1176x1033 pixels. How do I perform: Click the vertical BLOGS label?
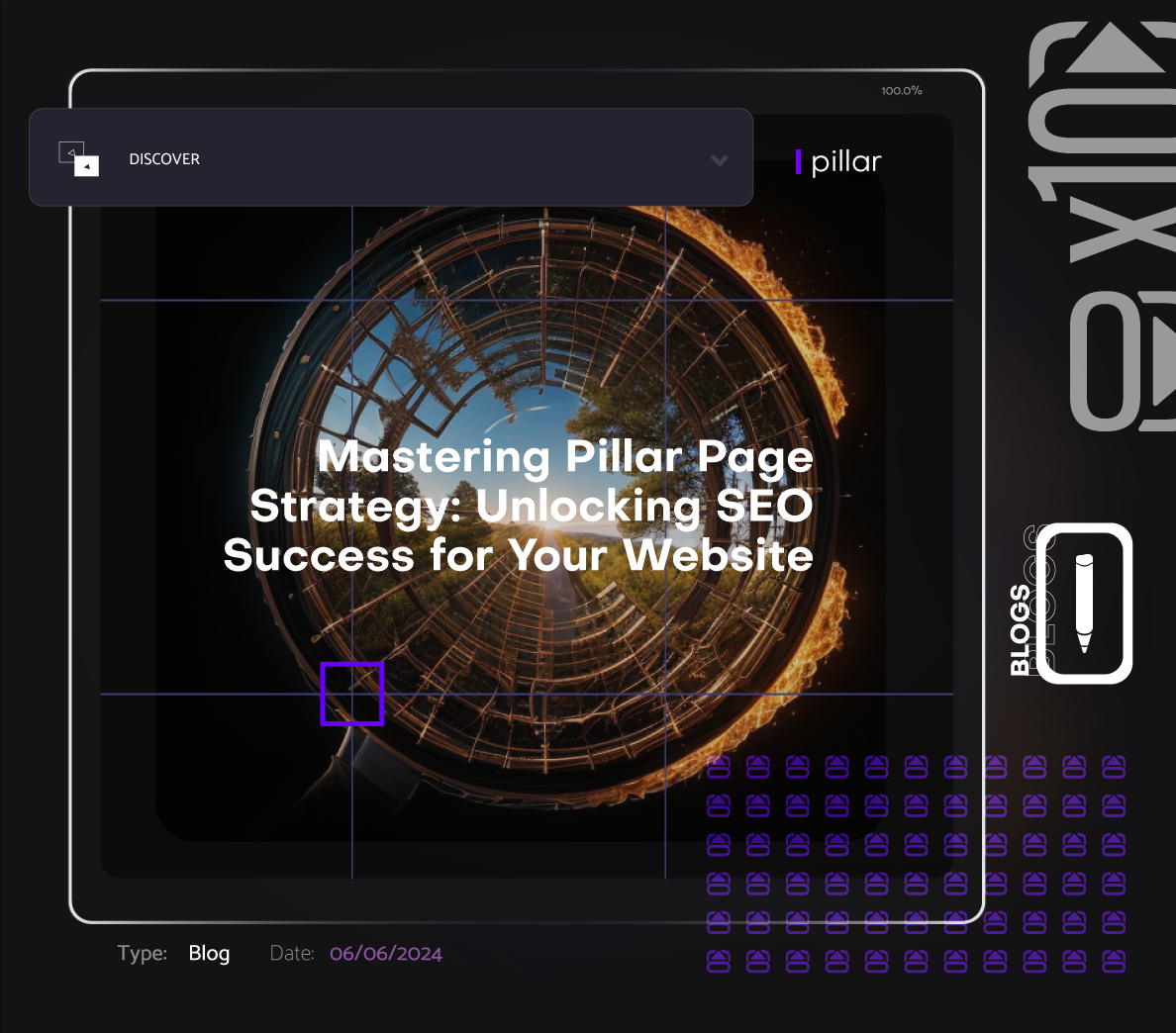coord(1020,629)
